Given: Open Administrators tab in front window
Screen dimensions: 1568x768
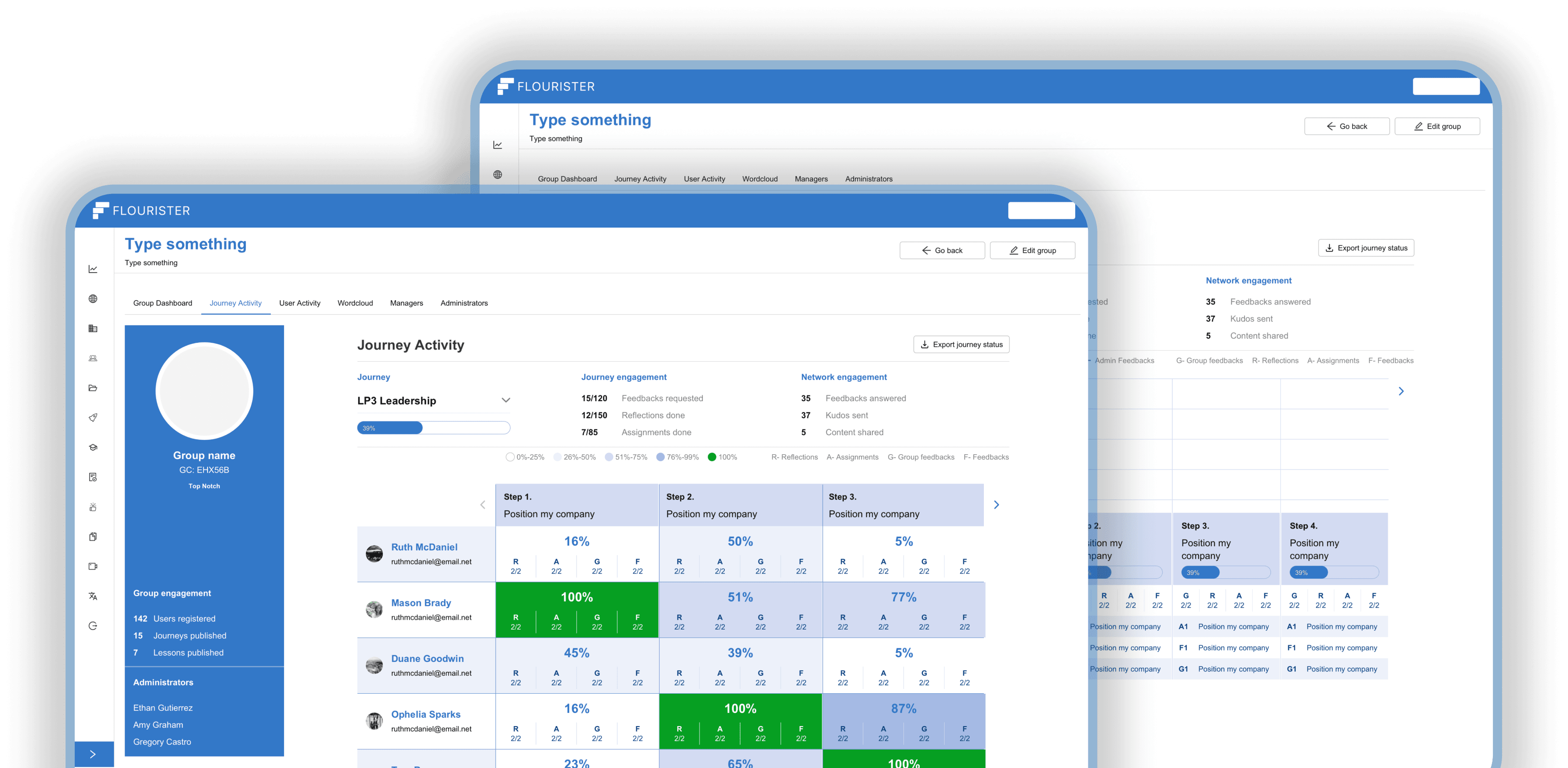Looking at the screenshot, I should click(464, 303).
